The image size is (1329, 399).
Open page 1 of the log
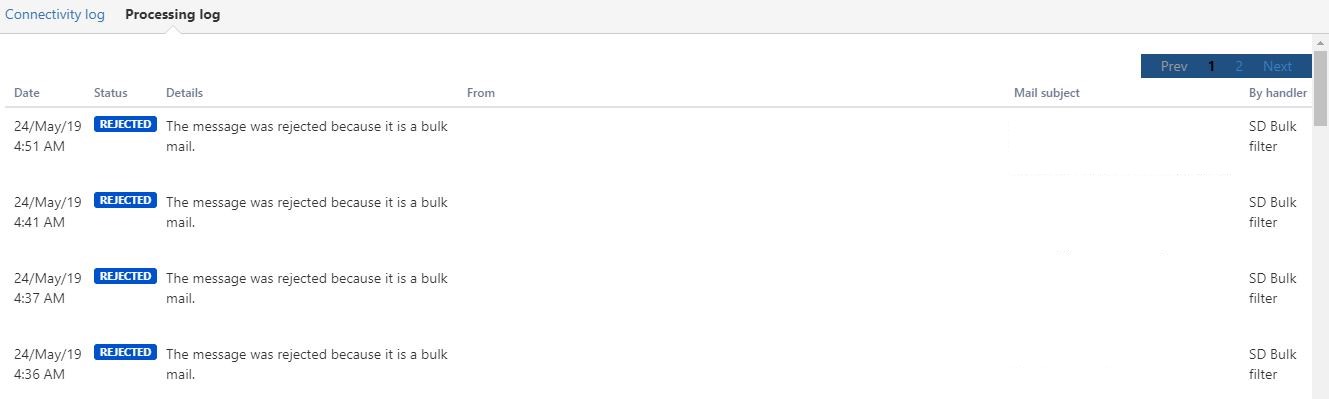click(1211, 66)
